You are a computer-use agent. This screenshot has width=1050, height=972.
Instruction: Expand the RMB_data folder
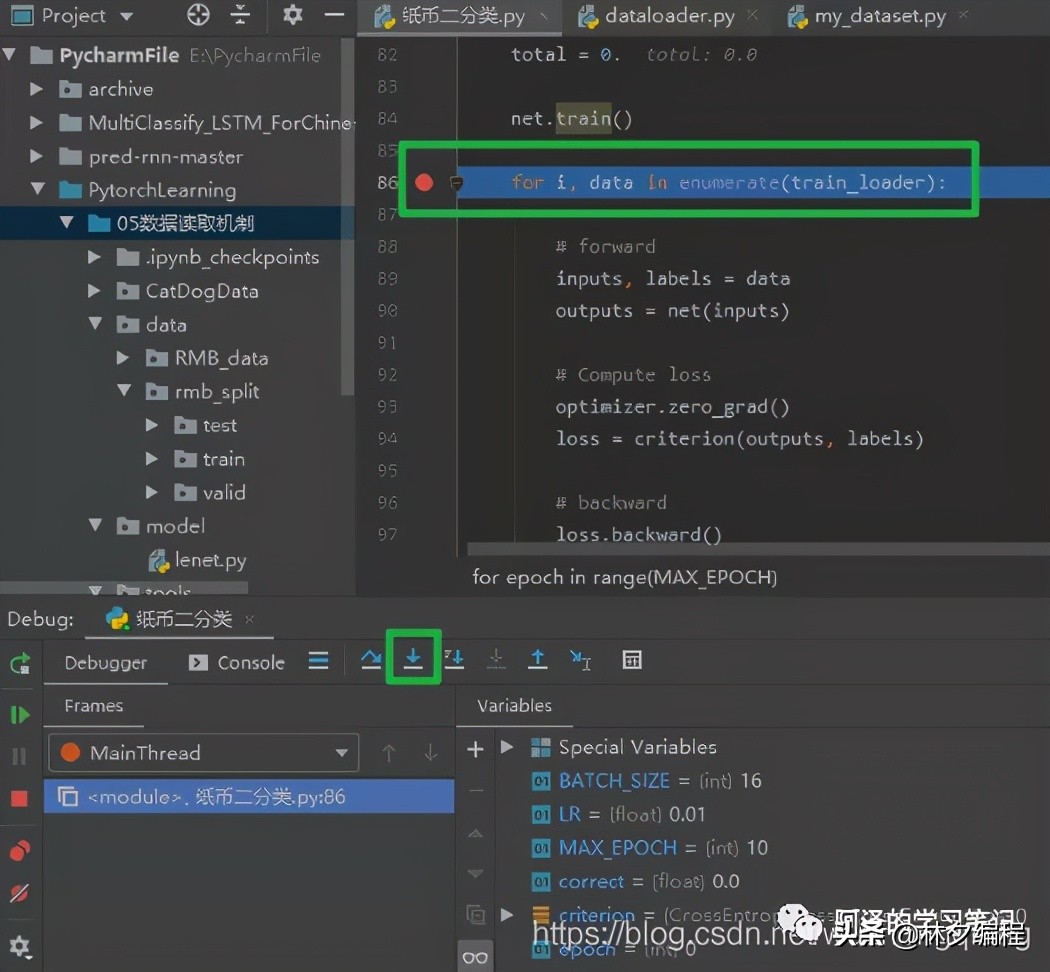pos(123,358)
